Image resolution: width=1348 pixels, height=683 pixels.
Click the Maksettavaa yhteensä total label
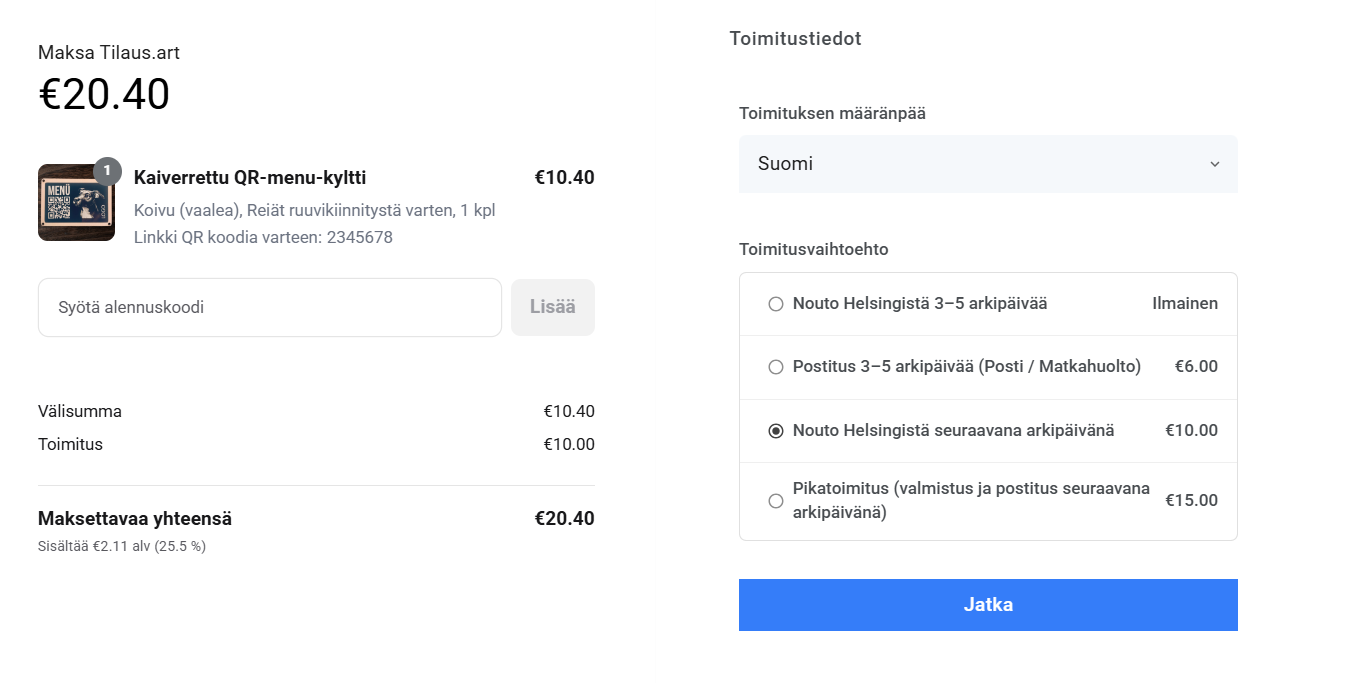click(135, 519)
